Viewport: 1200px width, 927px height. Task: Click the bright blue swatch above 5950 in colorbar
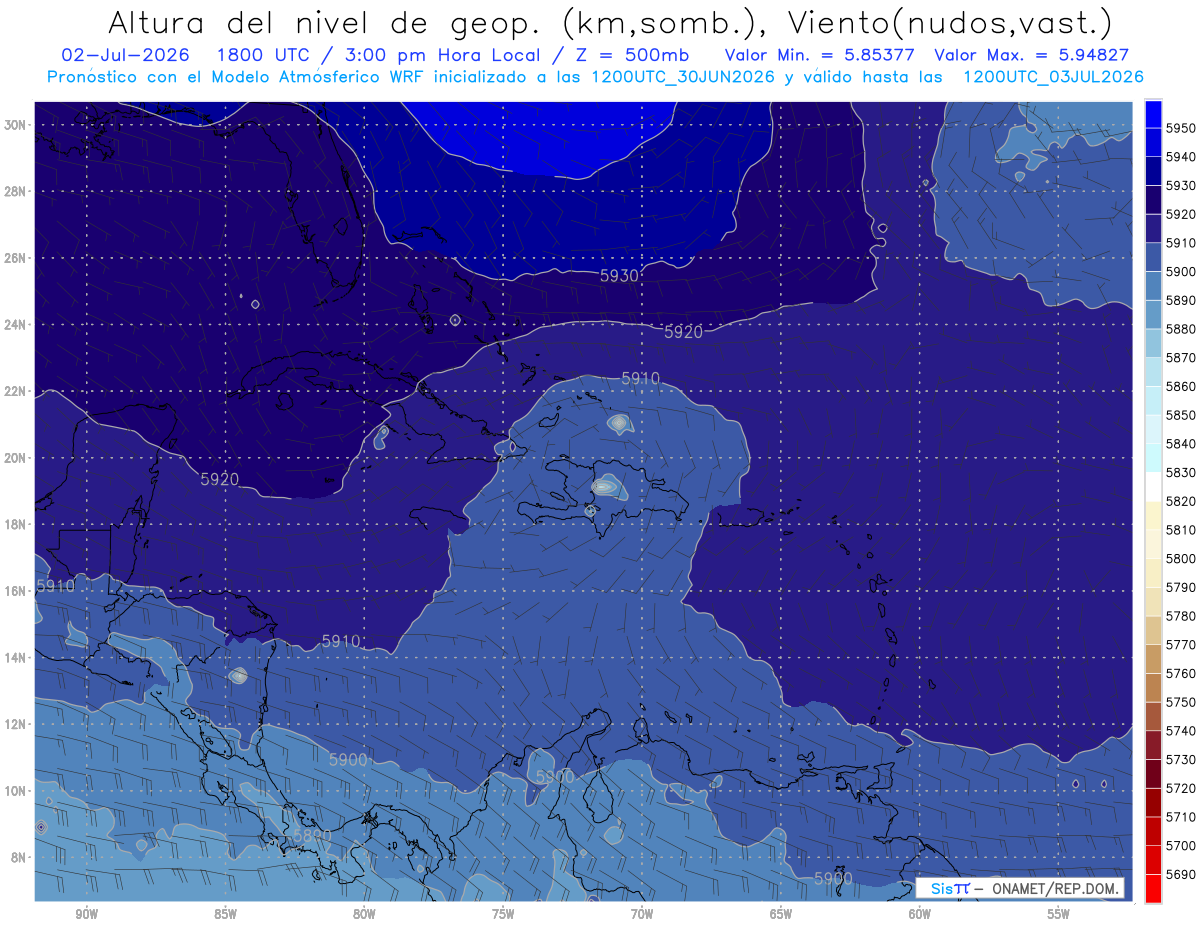pos(1153,114)
